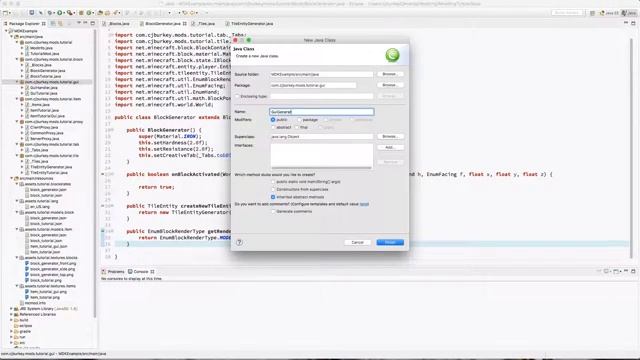Click the Save toolbar icon
Screen dimensions: 640x360
tap(31, 13)
